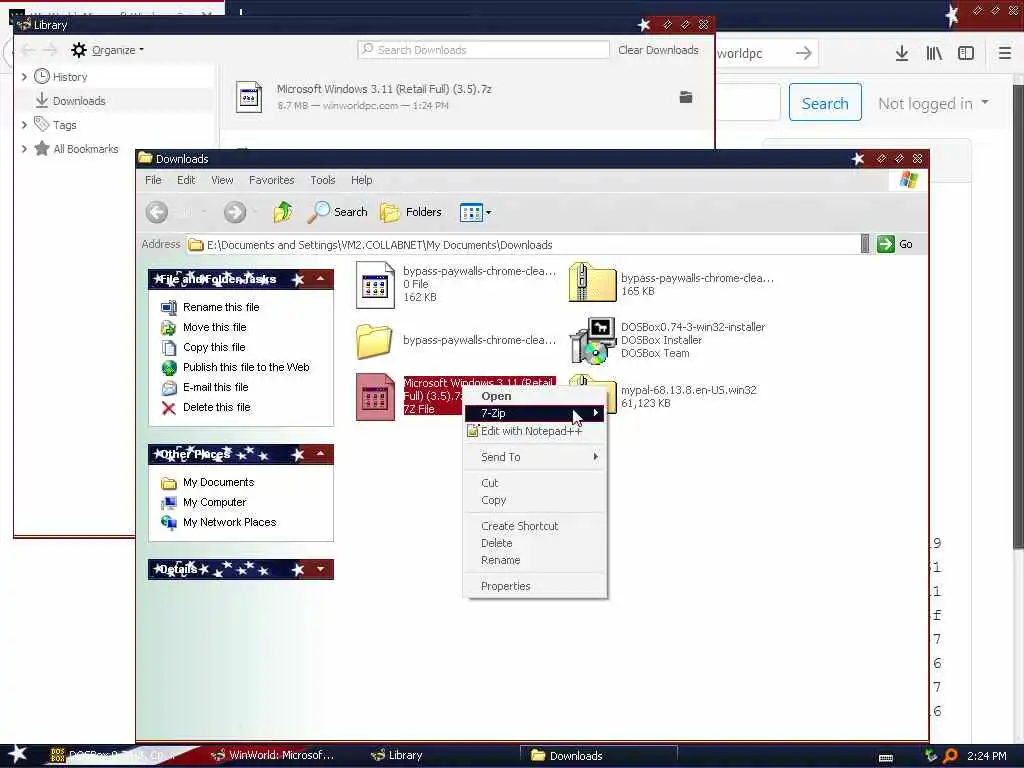1024x768 pixels.
Task: Expand History in Library sidebar
Action: click(x=24, y=77)
